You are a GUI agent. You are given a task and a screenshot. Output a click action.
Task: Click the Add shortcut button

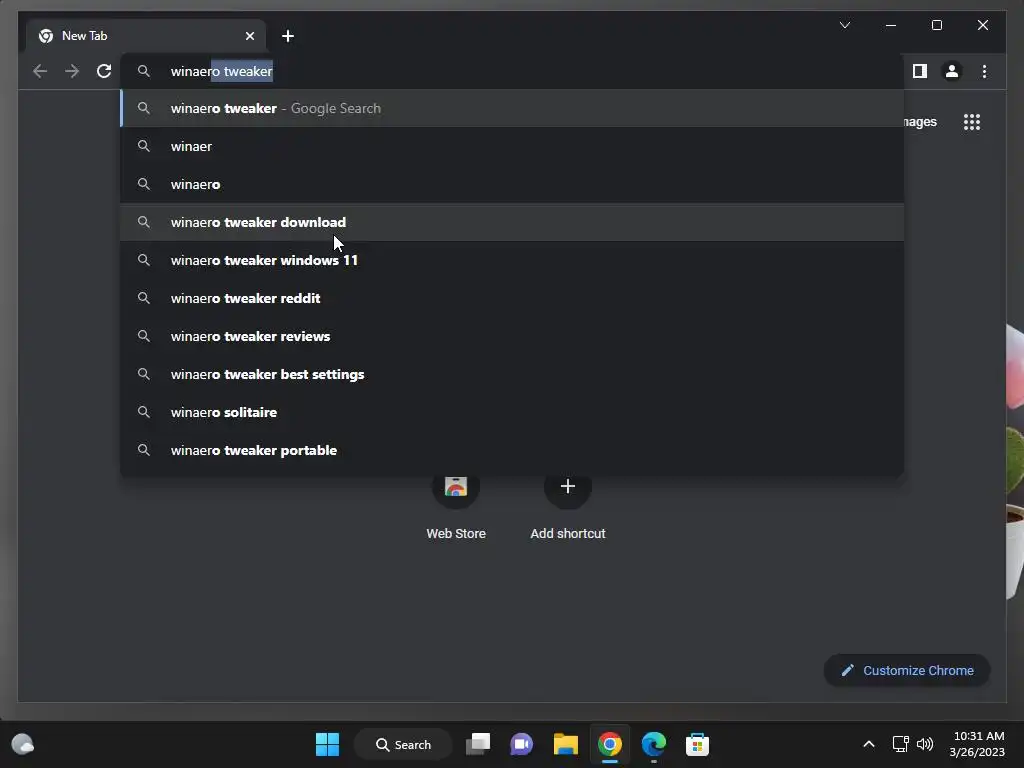point(568,506)
